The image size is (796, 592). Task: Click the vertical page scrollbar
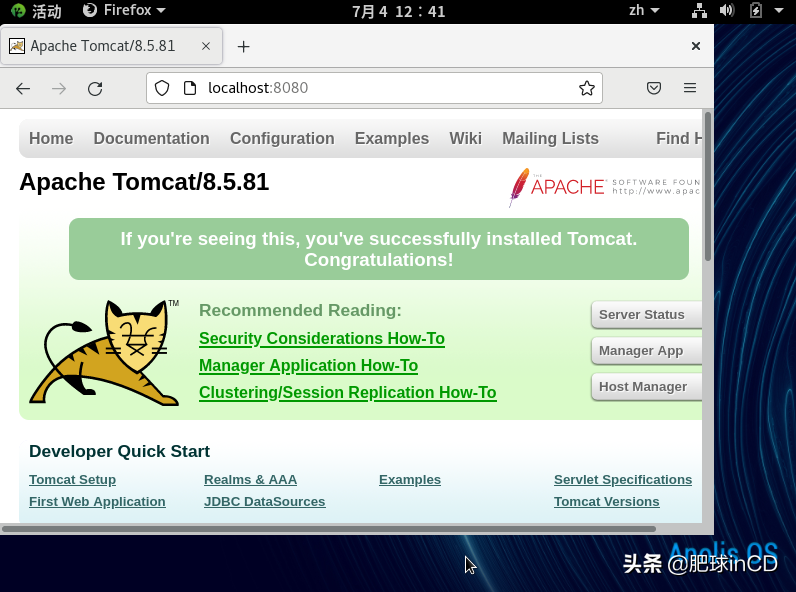(708, 187)
